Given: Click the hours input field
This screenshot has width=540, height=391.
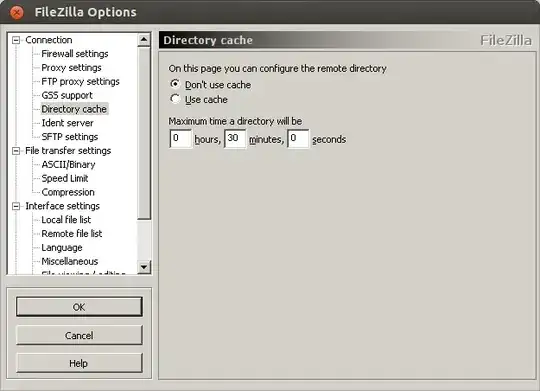Looking at the screenshot, I should coord(180,139).
